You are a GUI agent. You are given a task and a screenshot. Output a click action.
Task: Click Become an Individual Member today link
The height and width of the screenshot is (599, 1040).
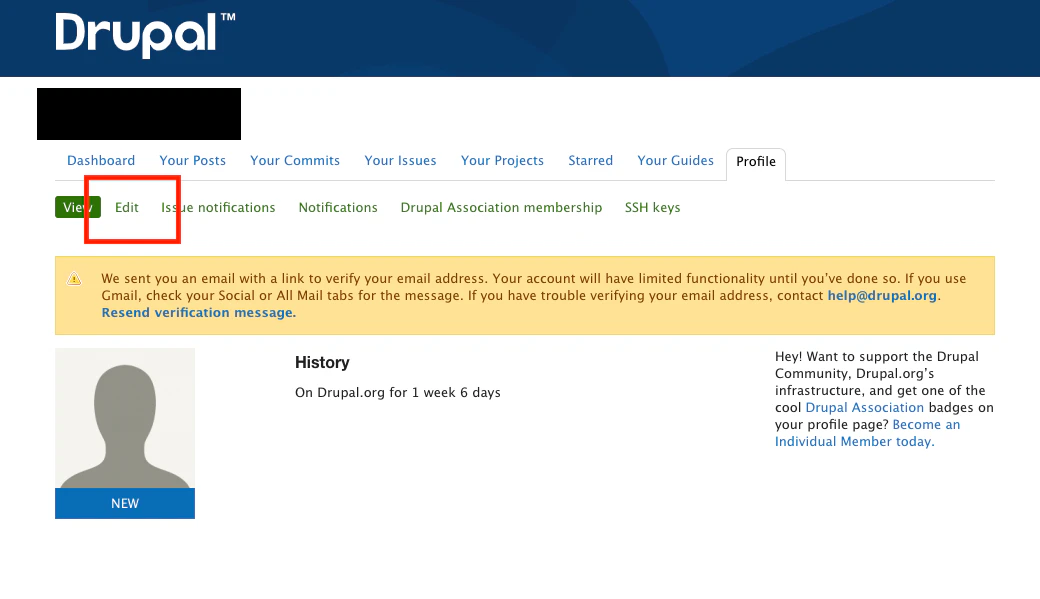point(868,433)
